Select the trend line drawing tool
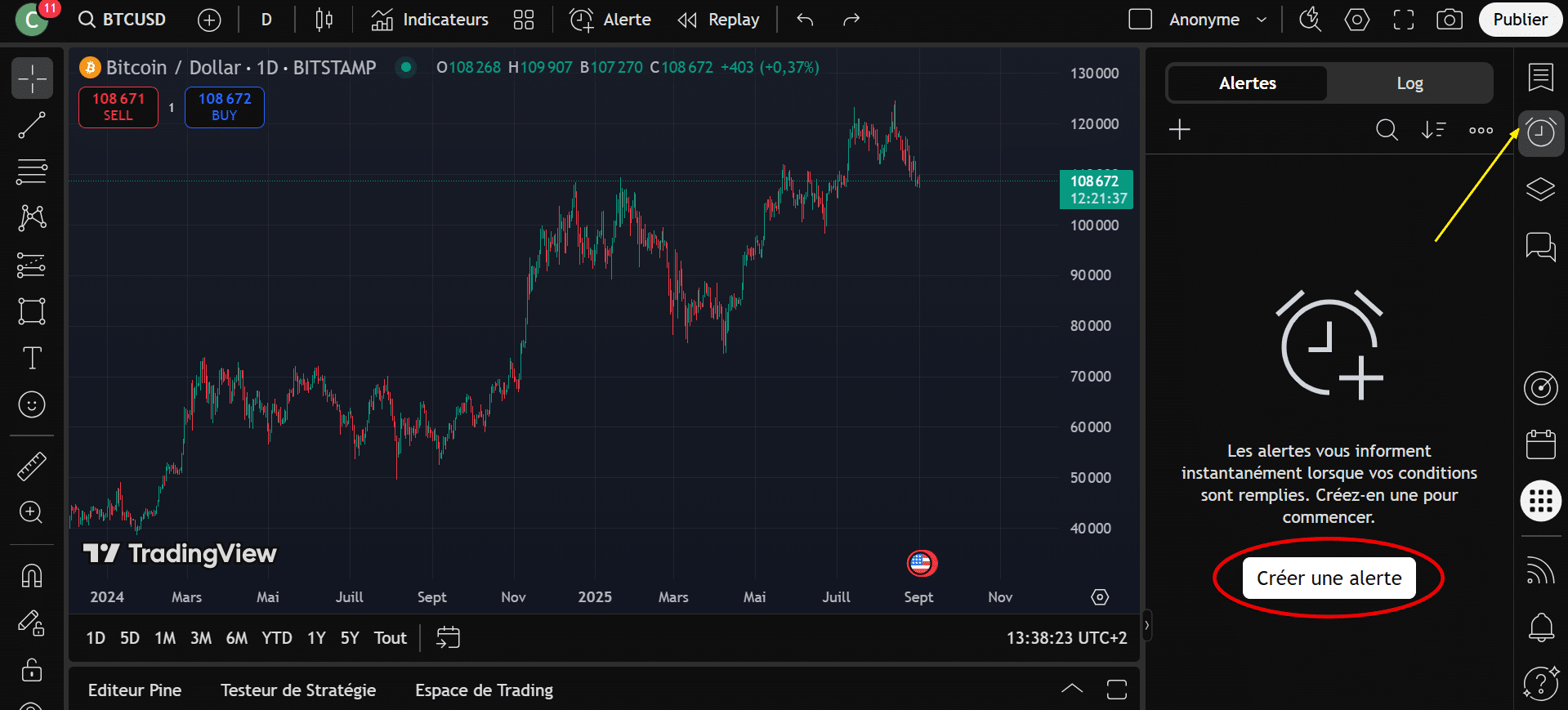Screen dimensions: 1568x710 tap(32, 126)
